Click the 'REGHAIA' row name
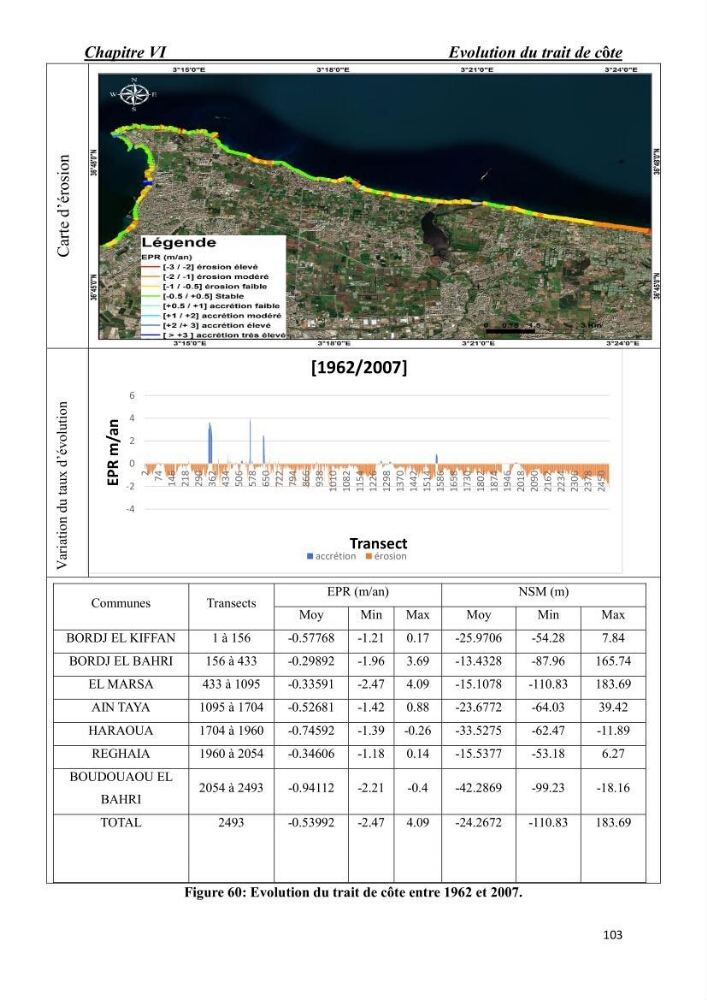This screenshot has height=1000, width=707. 120,754
